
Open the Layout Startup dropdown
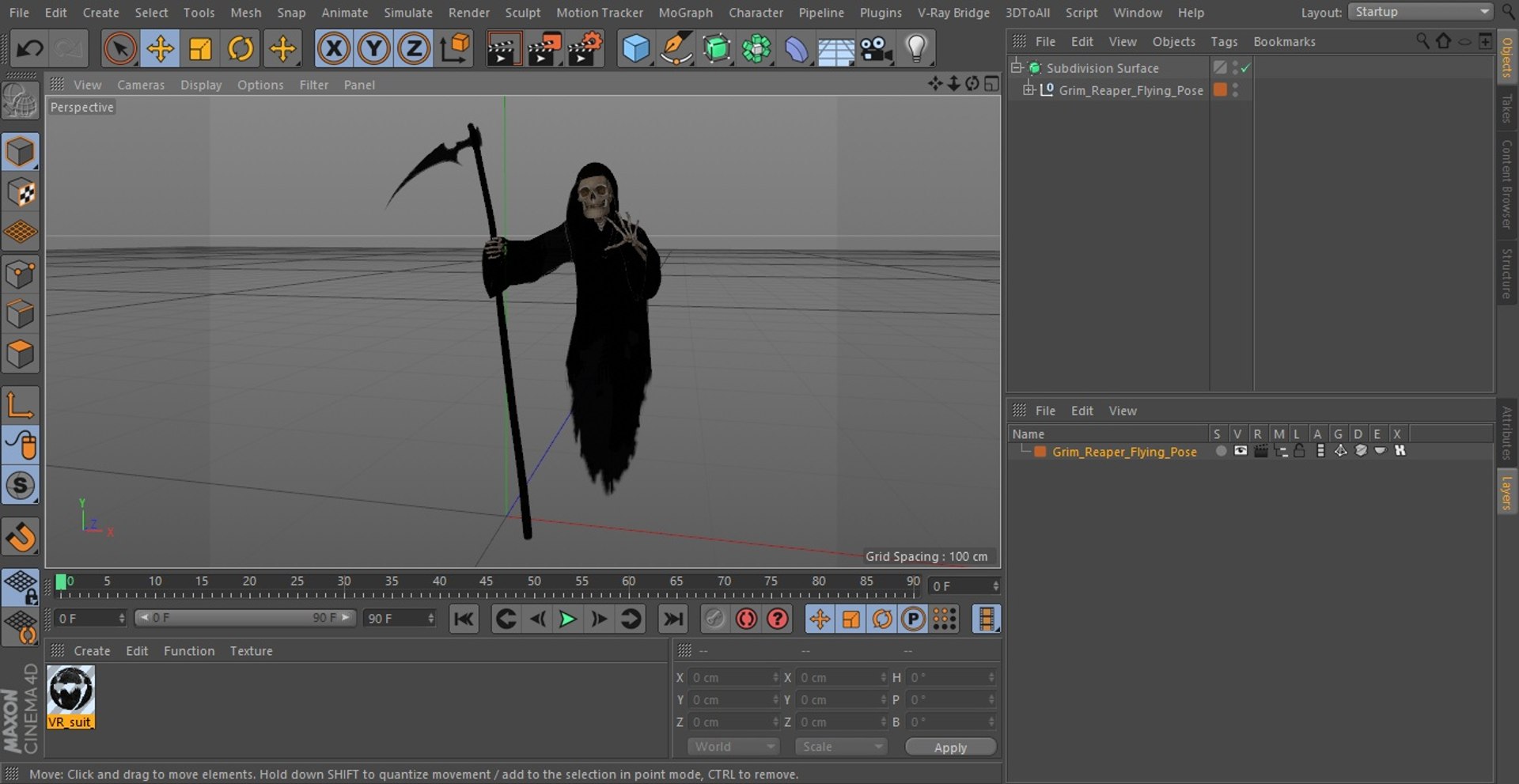tap(1420, 12)
